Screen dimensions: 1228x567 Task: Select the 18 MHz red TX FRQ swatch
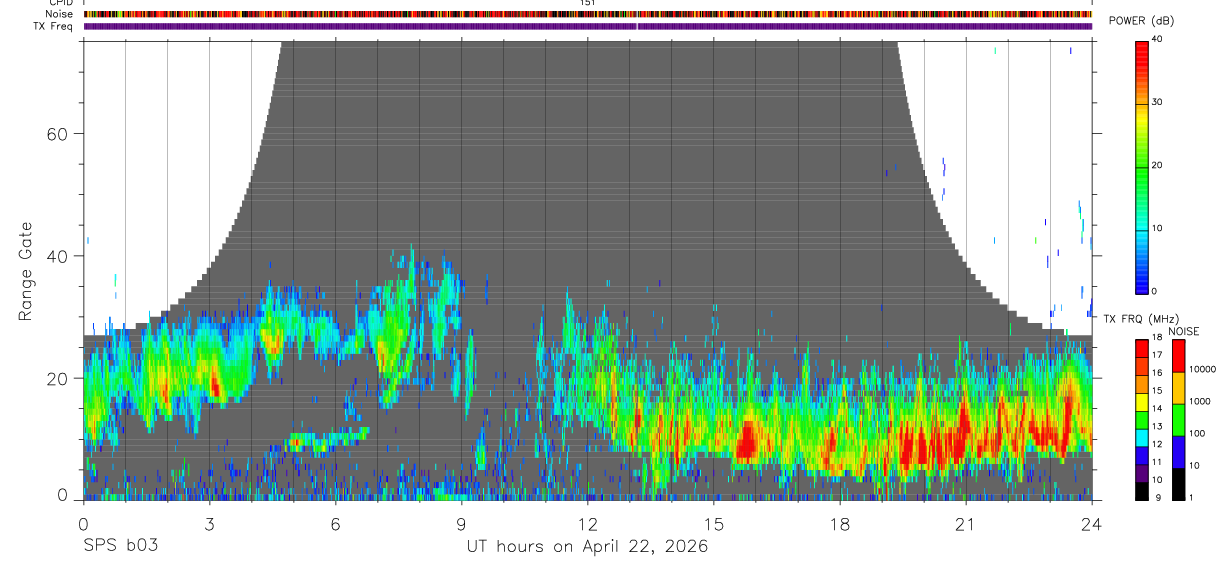(1142, 348)
